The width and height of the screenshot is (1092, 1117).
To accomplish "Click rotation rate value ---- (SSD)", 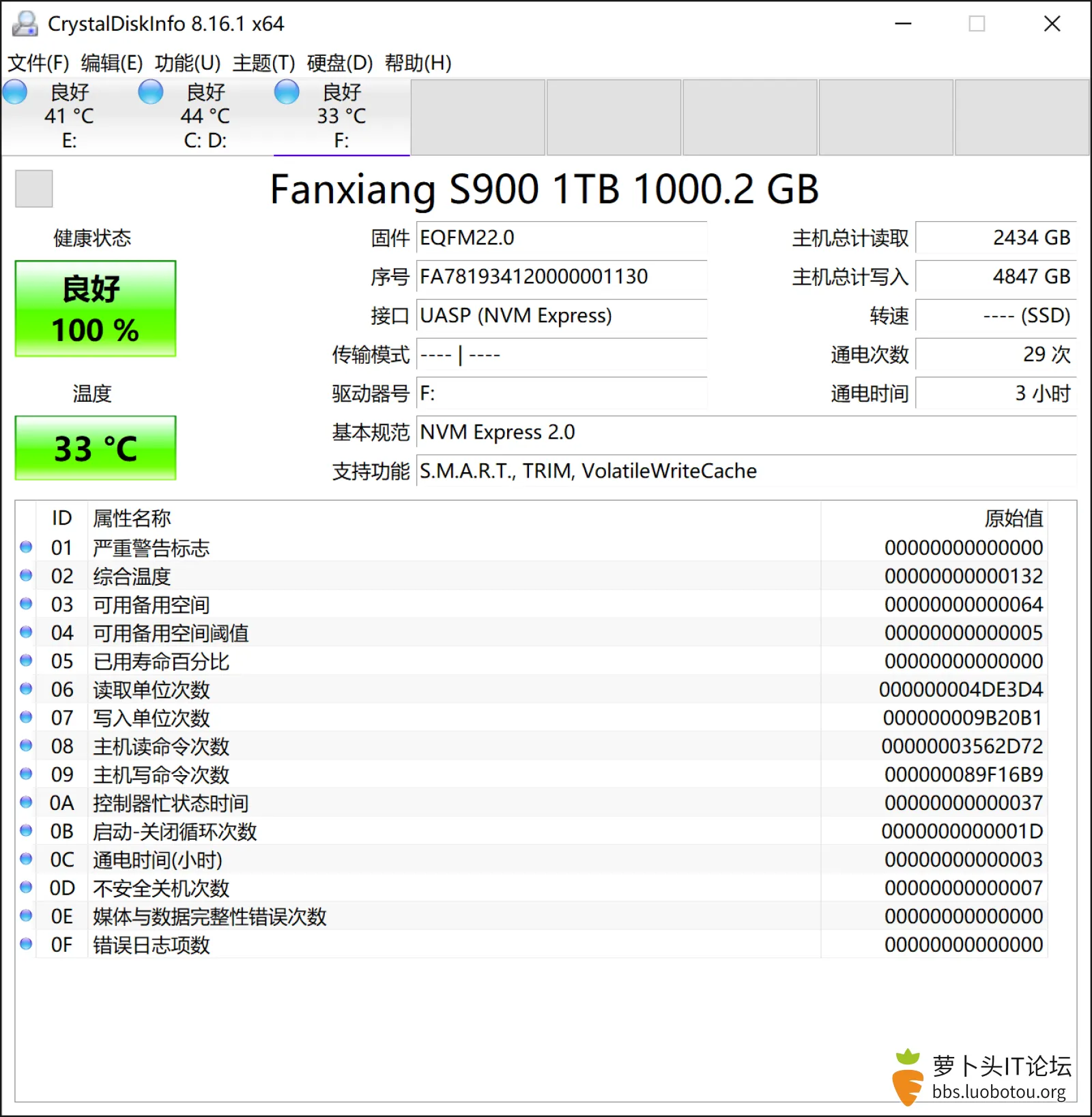I will click(996, 316).
